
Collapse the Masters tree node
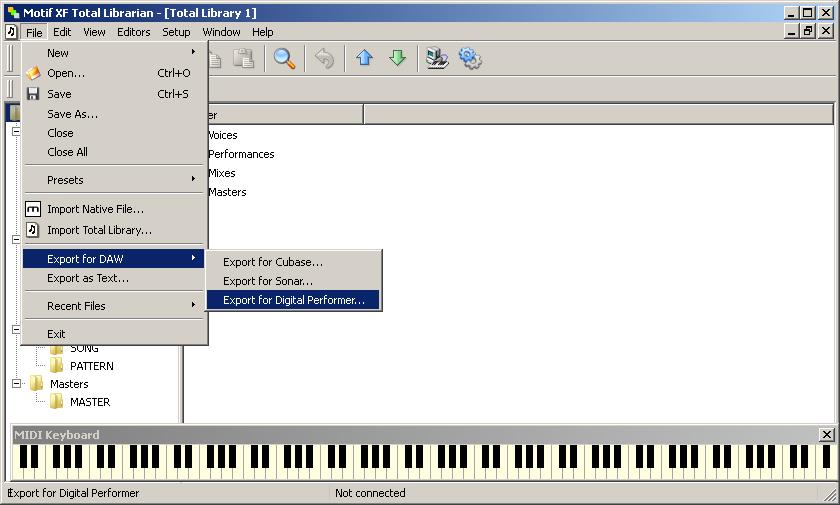pyautogui.click(x=17, y=383)
